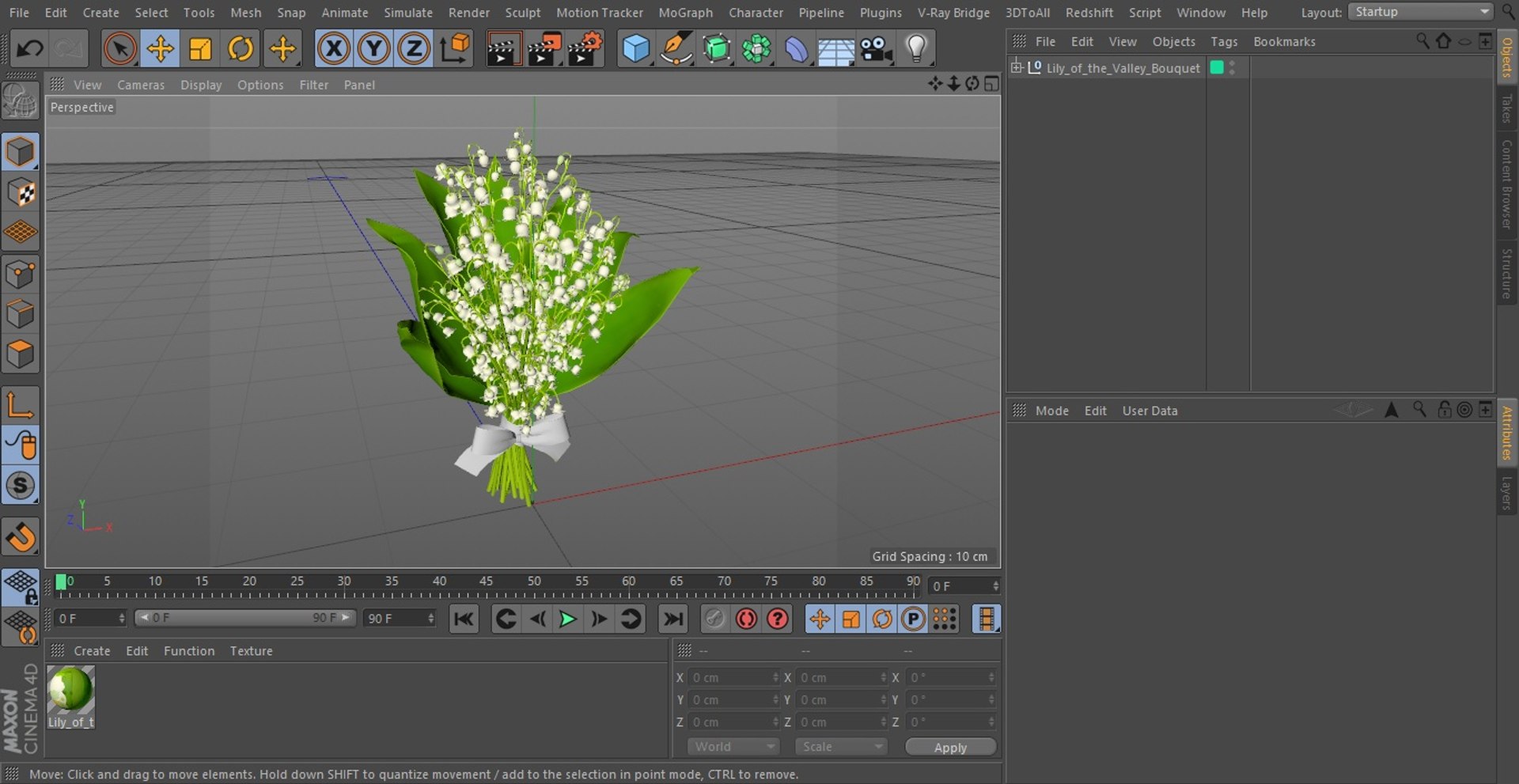
Task: Toggle X axis lock
Action: 334,49
